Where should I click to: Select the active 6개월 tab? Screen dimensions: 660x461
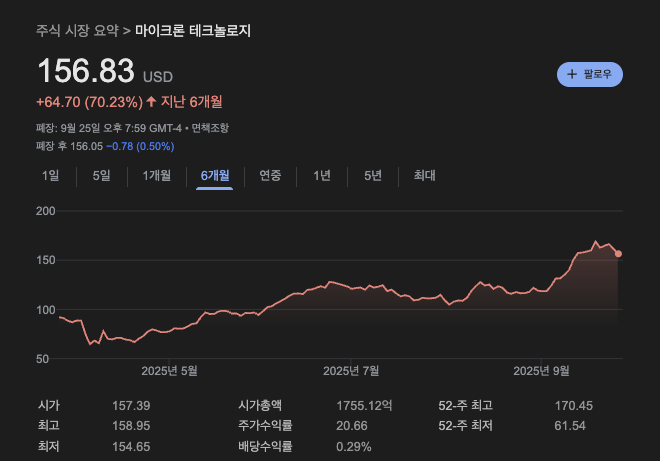click(x=215, y=176)
